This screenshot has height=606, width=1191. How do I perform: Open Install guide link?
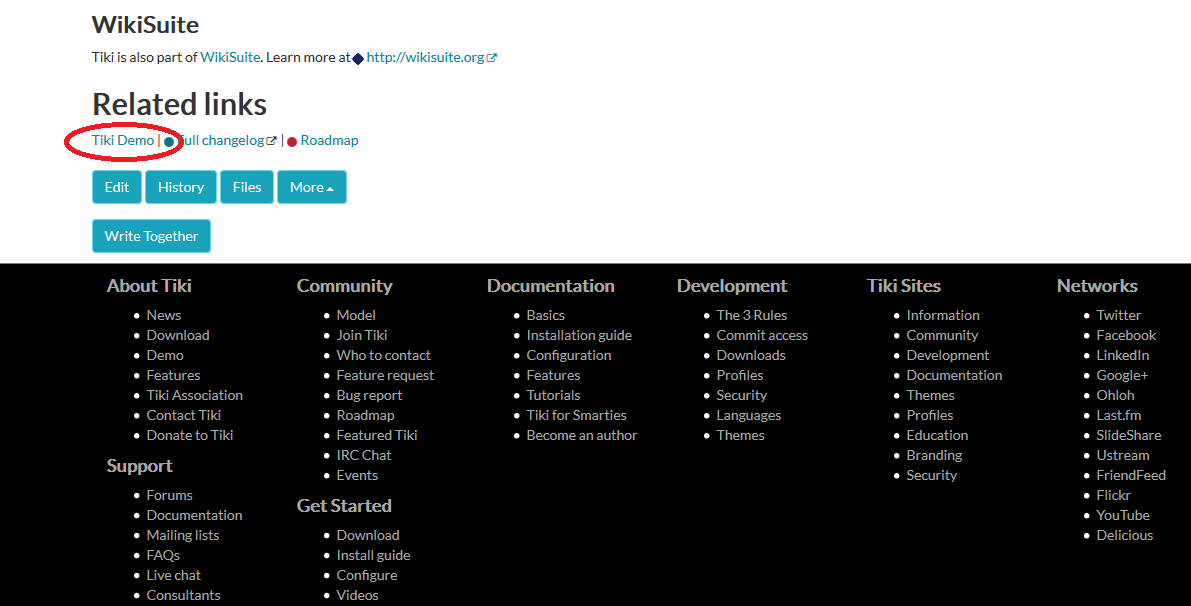tap(373, 555)
